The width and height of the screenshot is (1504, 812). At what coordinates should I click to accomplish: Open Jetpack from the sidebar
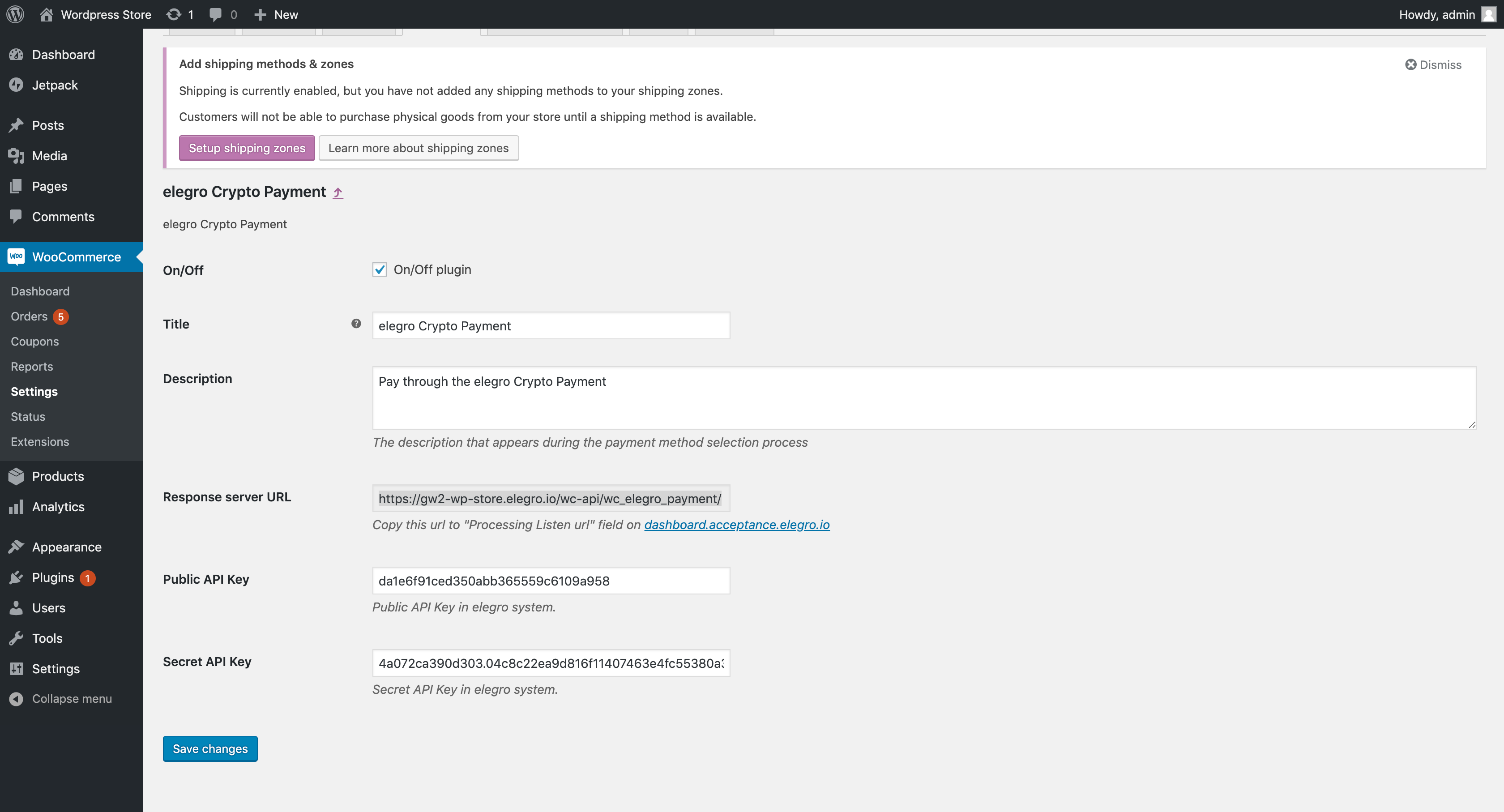55,85
